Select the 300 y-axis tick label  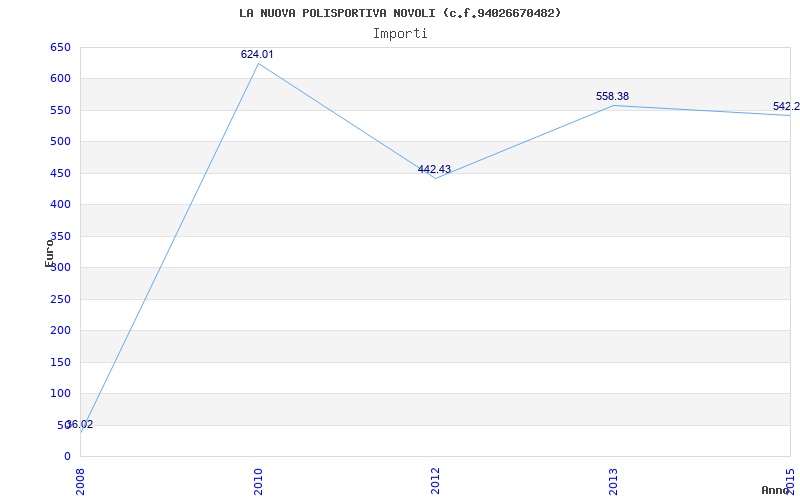tap(60, 267)
